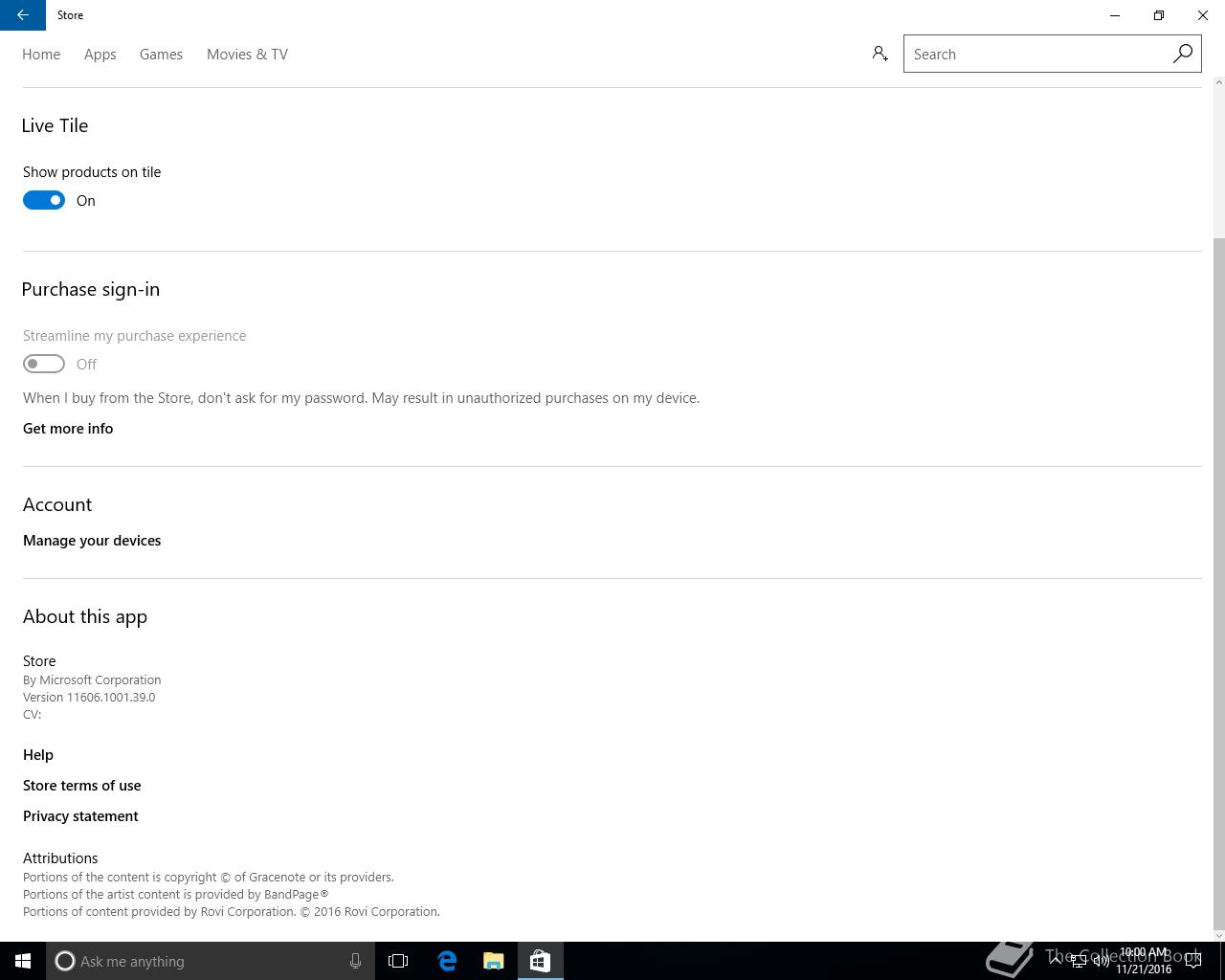Open the Movies & TV tab
This screenshot has height=980, width=1225.
(x=247, y=55)
